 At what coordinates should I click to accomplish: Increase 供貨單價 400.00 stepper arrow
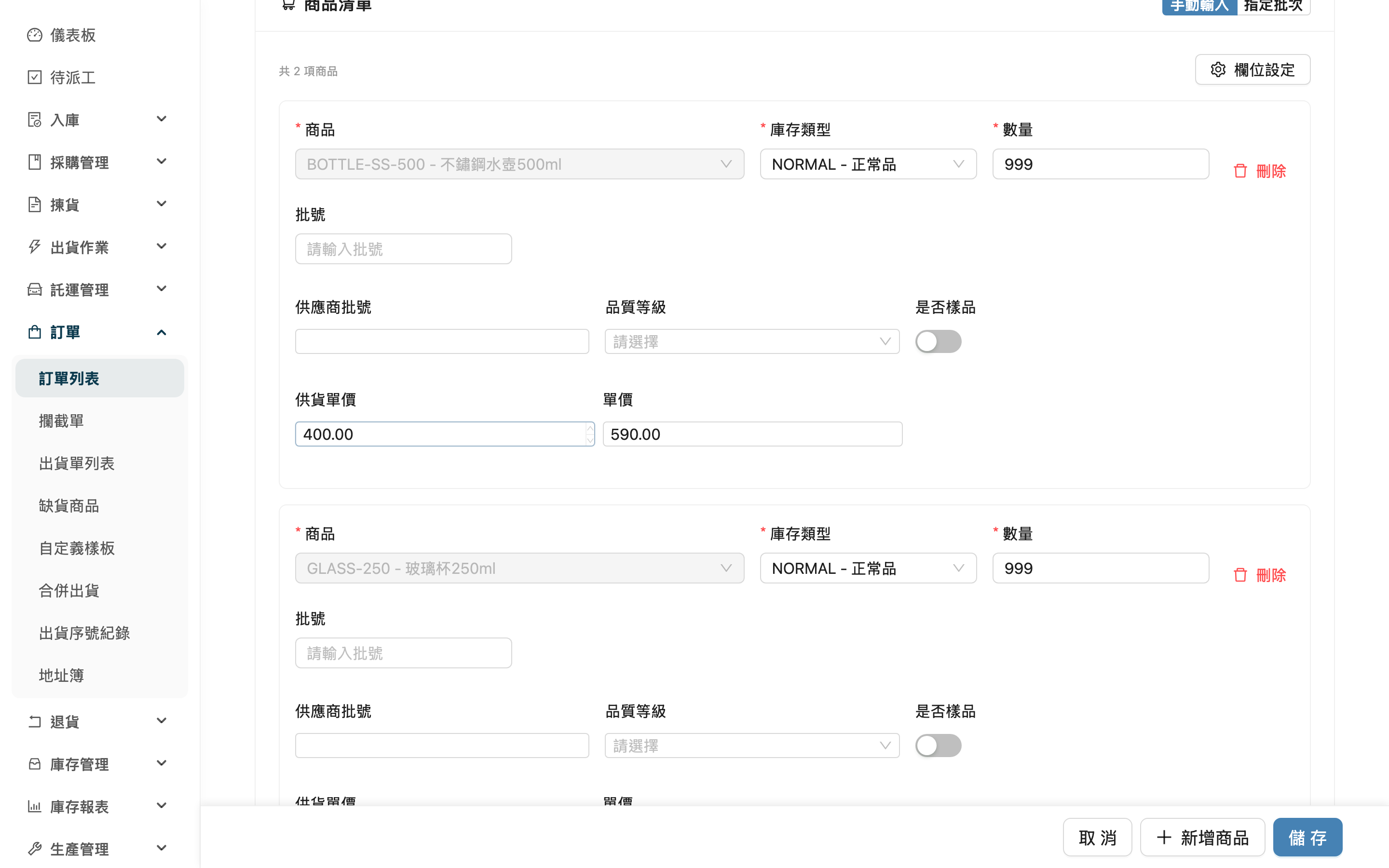(x=589, y=428)
